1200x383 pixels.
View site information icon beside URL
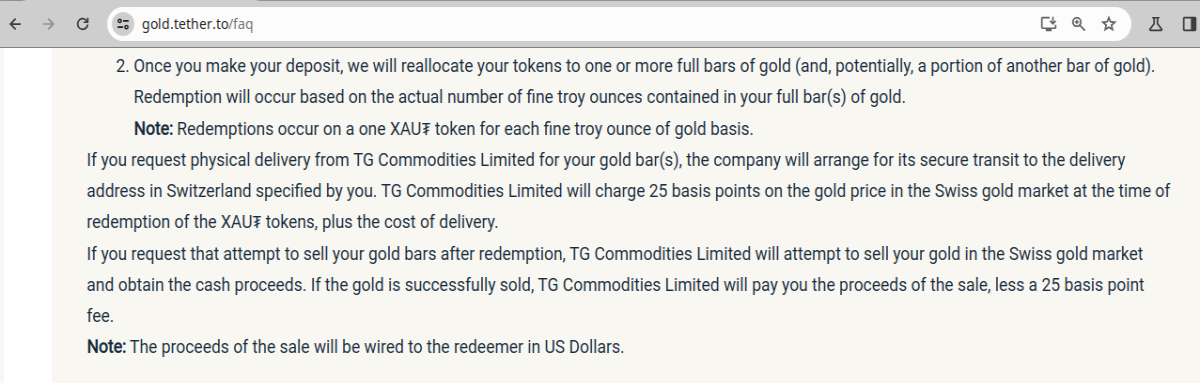coord(124,24)
